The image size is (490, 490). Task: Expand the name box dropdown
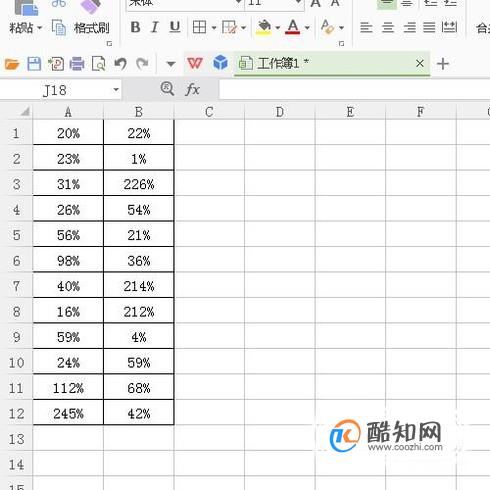point(116,89)
